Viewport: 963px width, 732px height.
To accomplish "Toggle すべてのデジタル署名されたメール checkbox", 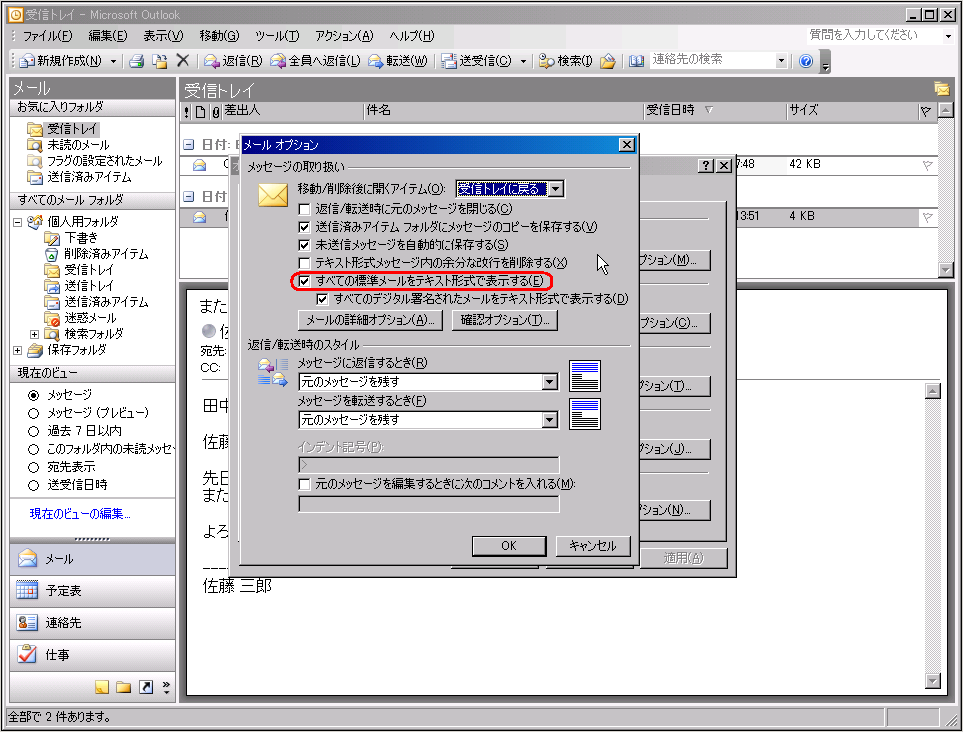I will coord(322,299).
